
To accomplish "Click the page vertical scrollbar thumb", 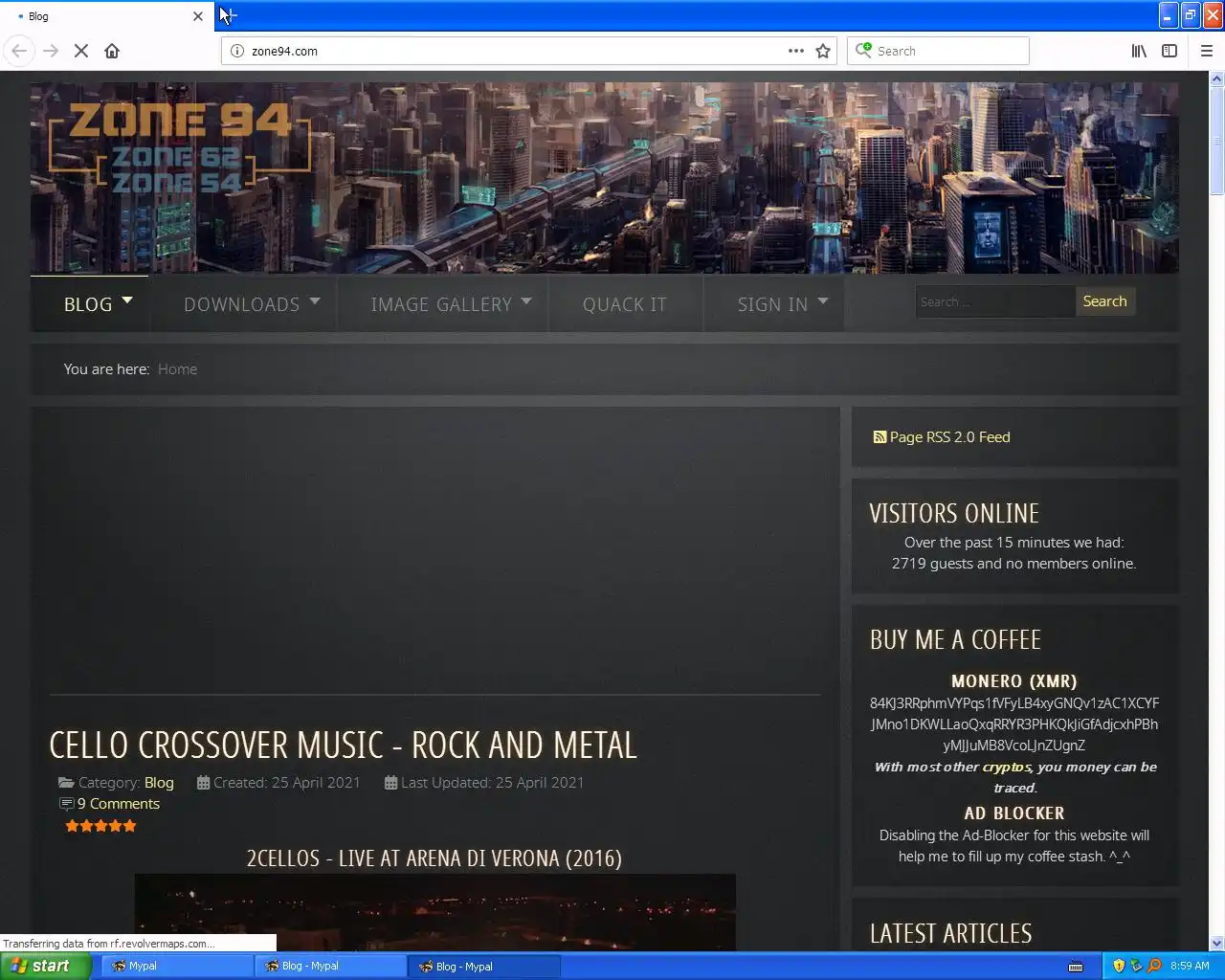I will [1217, 142].
